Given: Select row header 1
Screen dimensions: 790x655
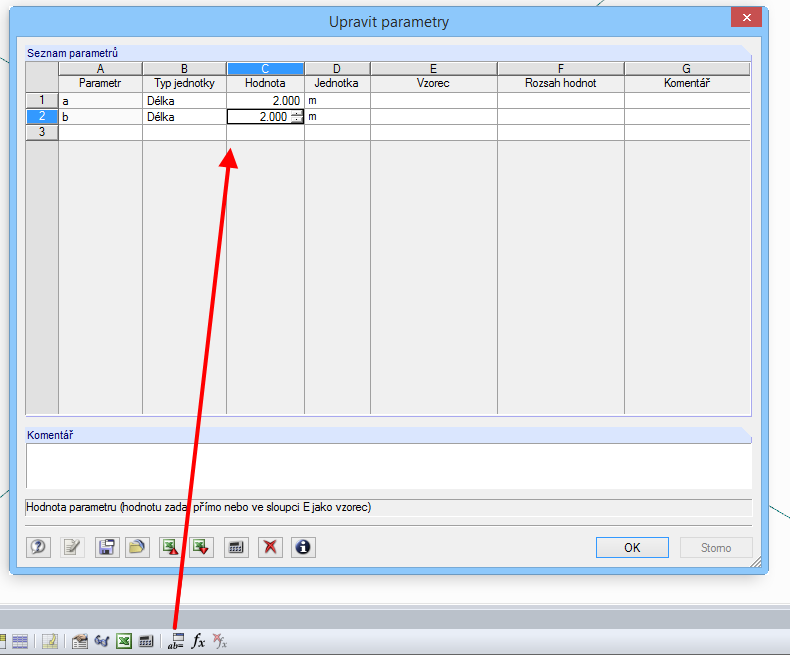Looking at the screenshot, I should point(42,100).
